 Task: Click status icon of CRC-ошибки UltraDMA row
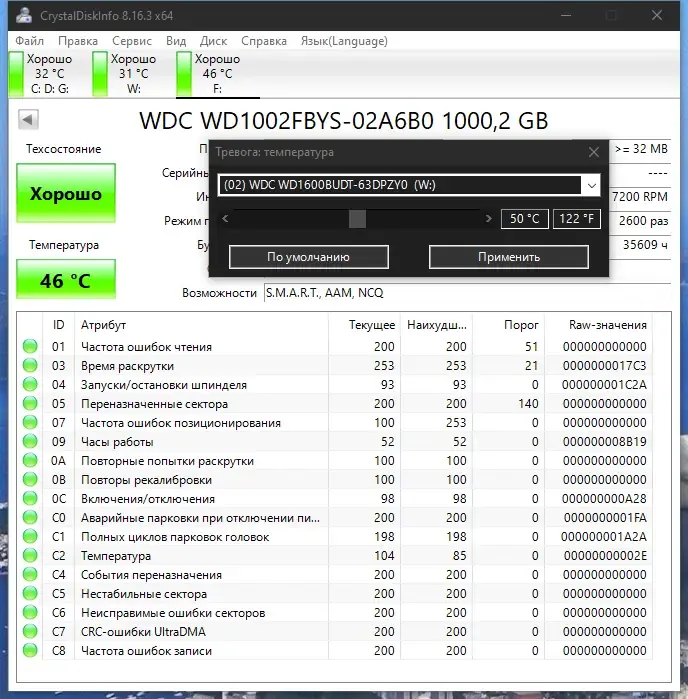coord(30,631)
